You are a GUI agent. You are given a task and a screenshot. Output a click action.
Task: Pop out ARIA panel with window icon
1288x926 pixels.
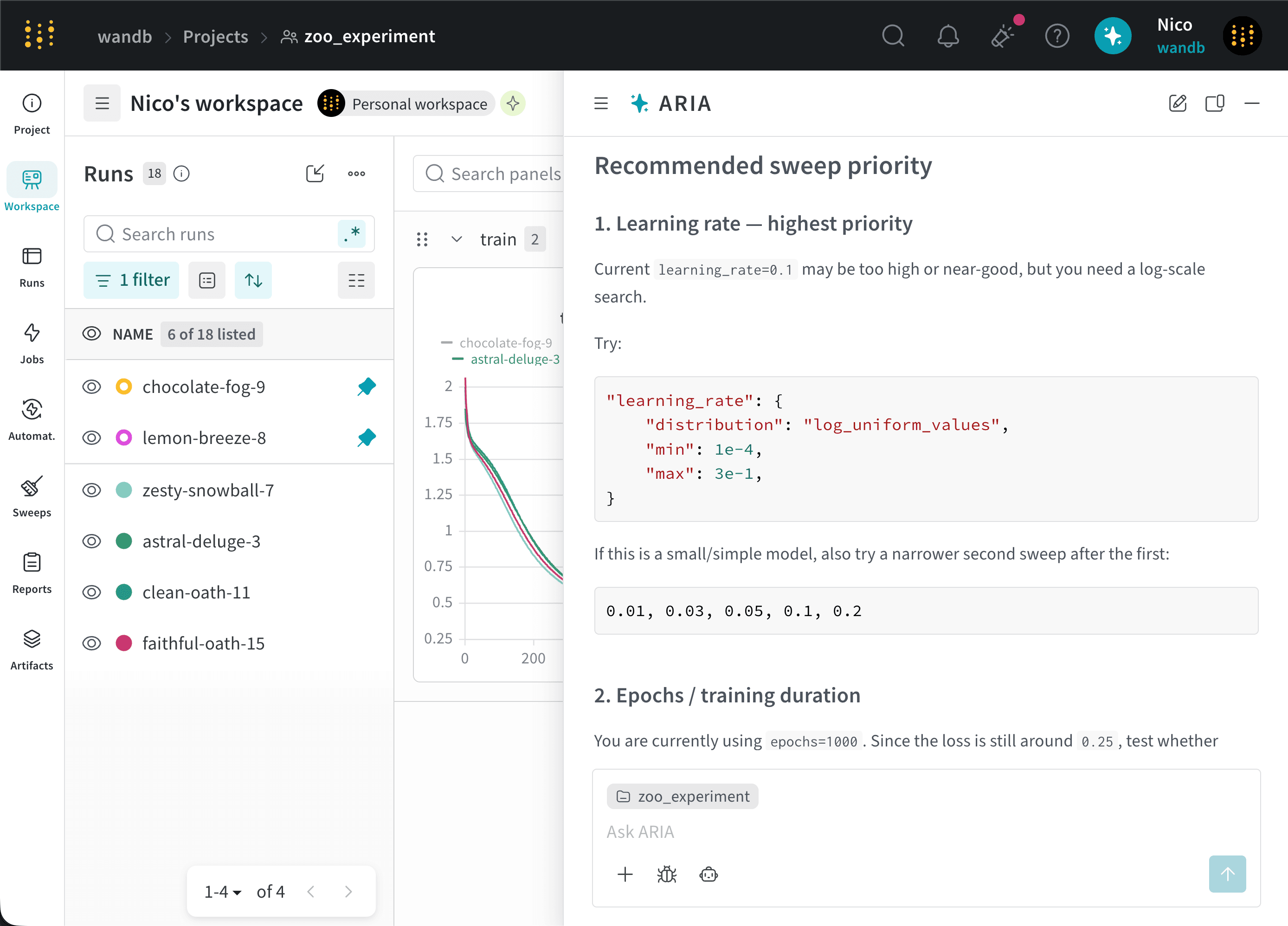coord(1215,103)
